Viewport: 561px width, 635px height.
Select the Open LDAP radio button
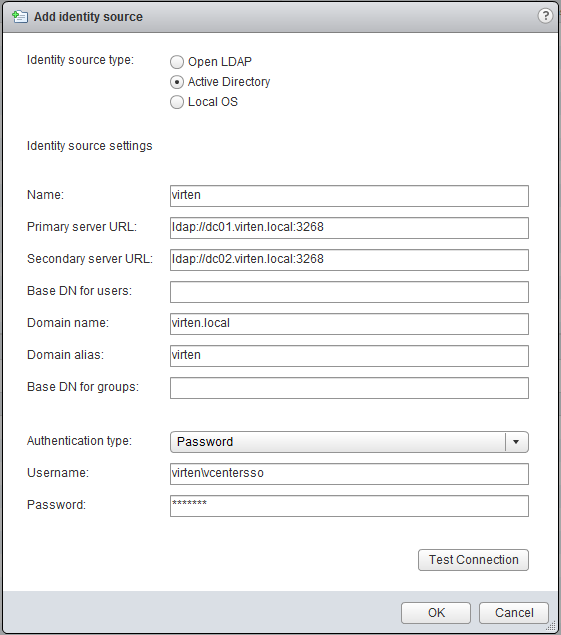pyautogui.click(x=177, y=62)
